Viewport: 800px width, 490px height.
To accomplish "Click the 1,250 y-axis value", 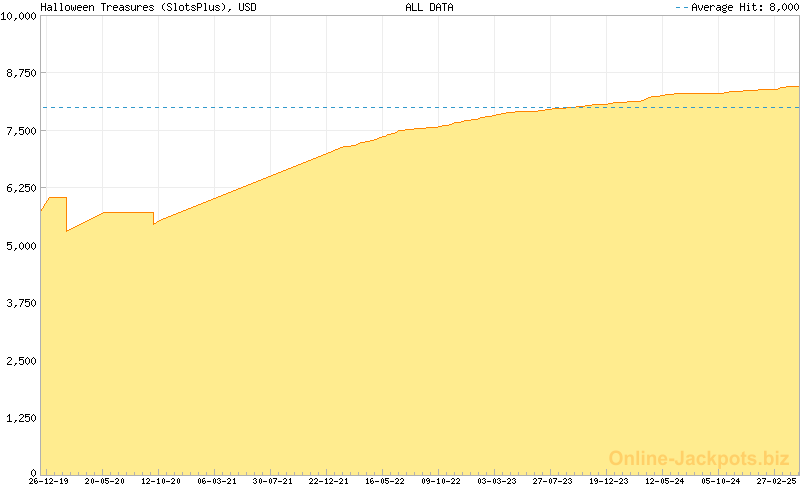I will click(22, 418).
